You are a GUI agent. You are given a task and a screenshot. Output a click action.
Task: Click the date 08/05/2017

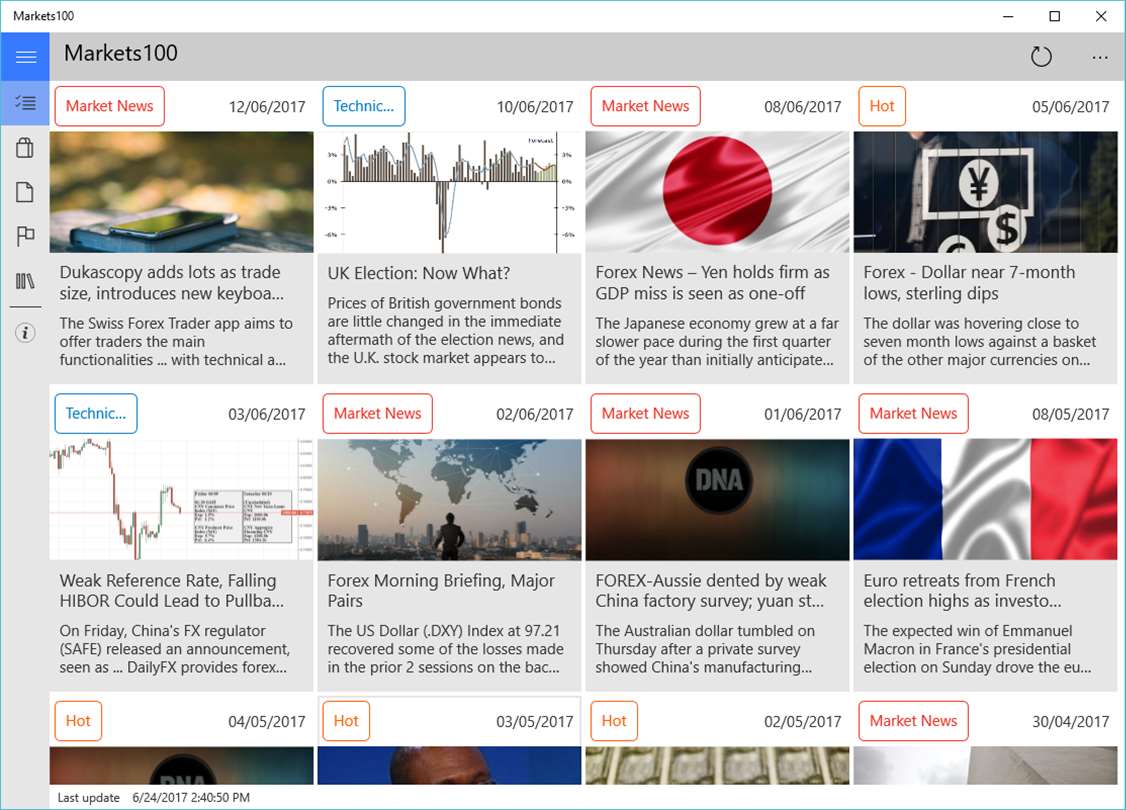pos(1070,414)
